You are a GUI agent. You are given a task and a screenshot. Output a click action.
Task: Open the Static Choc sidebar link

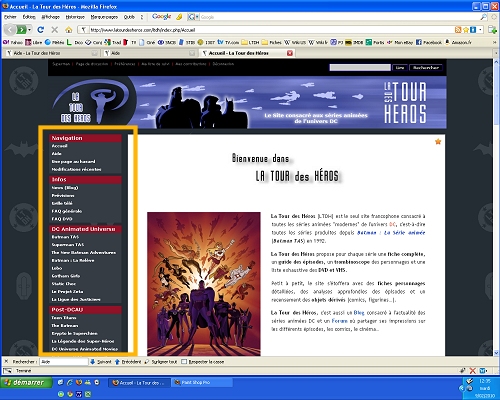[x=64, y=284]
